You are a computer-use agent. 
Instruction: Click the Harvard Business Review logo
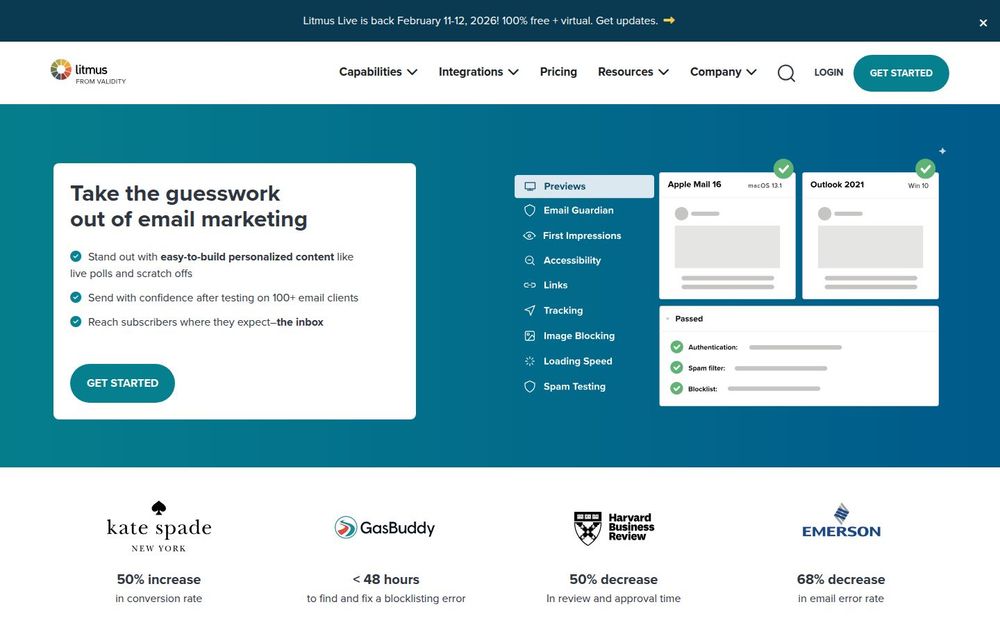pos(614,527)
